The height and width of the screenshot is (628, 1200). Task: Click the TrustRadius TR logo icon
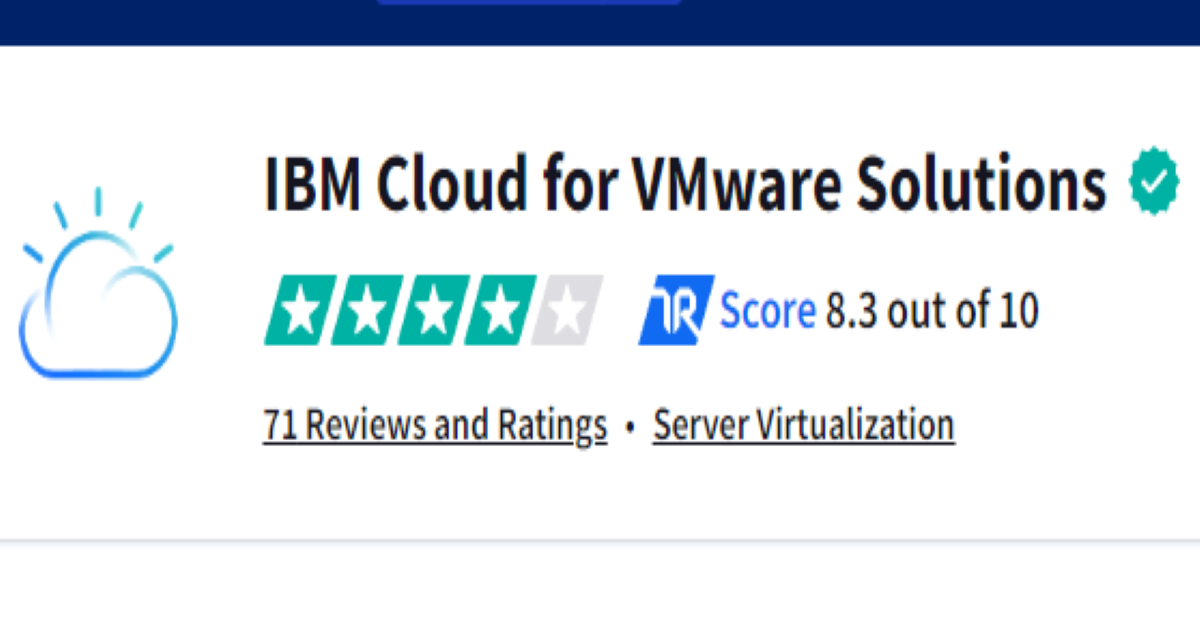coord(676,311)
